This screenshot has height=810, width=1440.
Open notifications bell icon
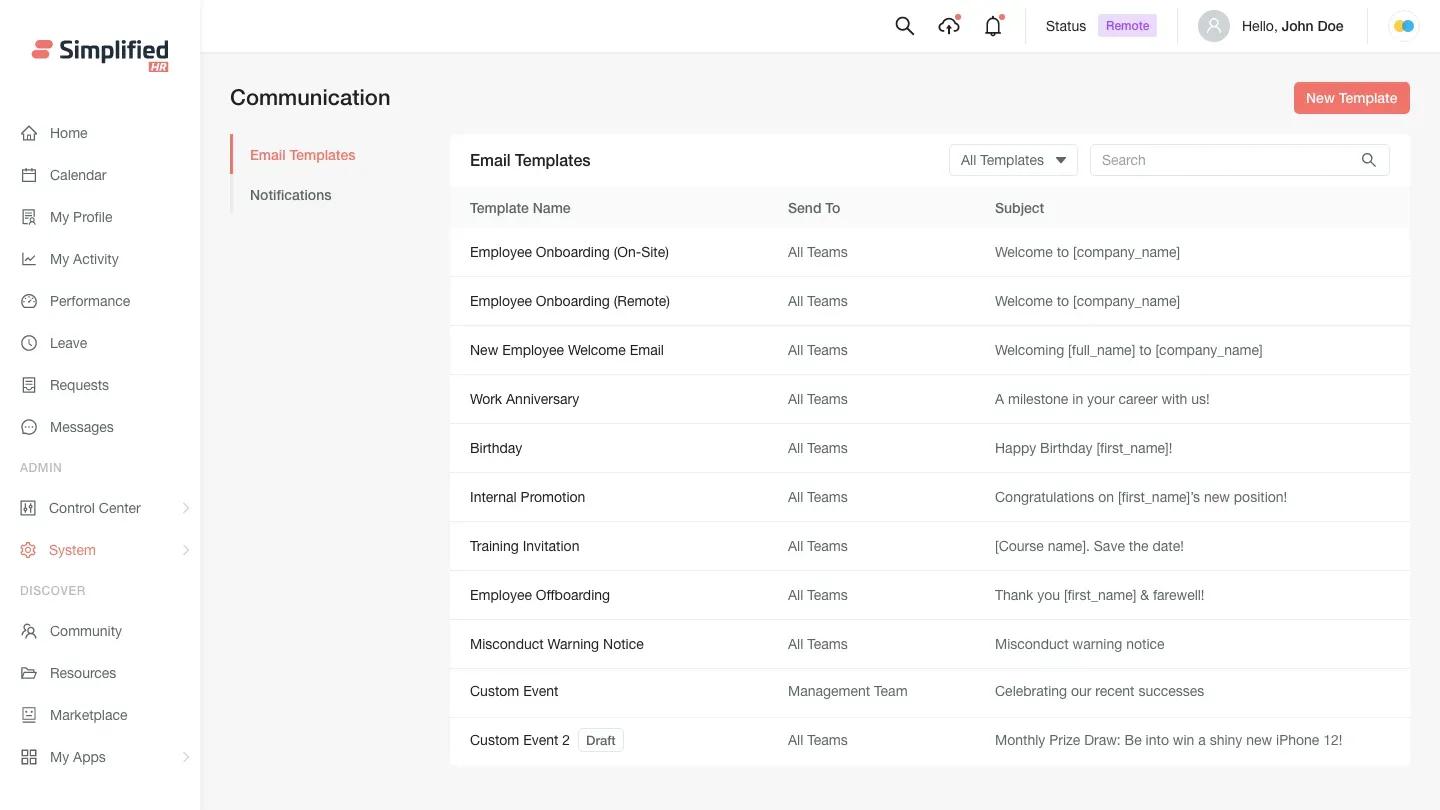coord(993,26)
